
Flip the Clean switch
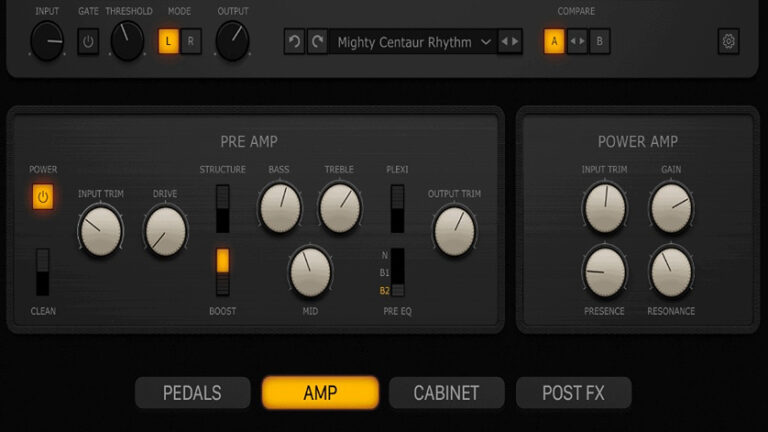pyautogui.click(x=43, y=272)
